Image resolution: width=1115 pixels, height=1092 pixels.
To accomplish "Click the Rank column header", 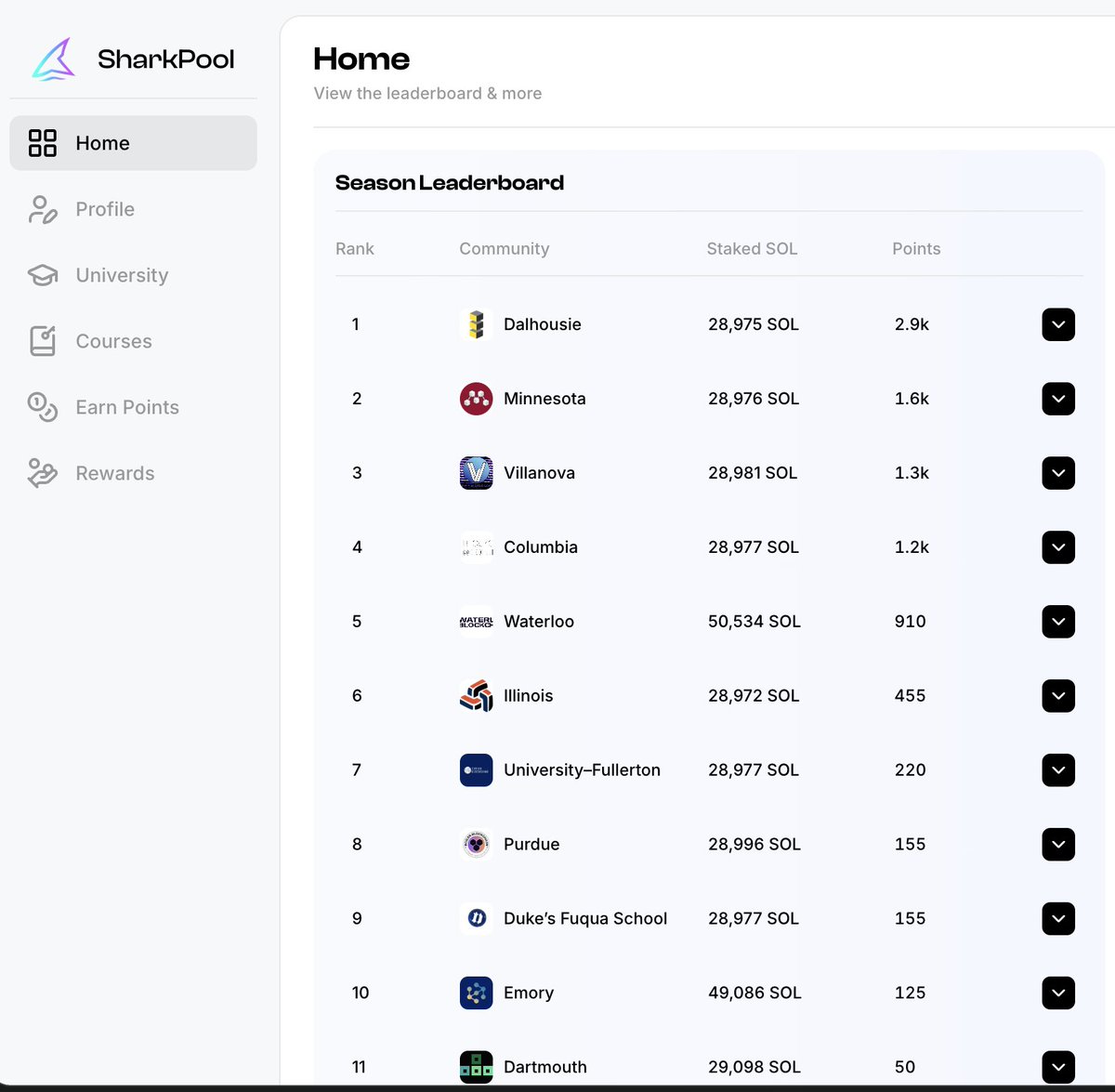I will pyautogui.click(x=355, y=249).
